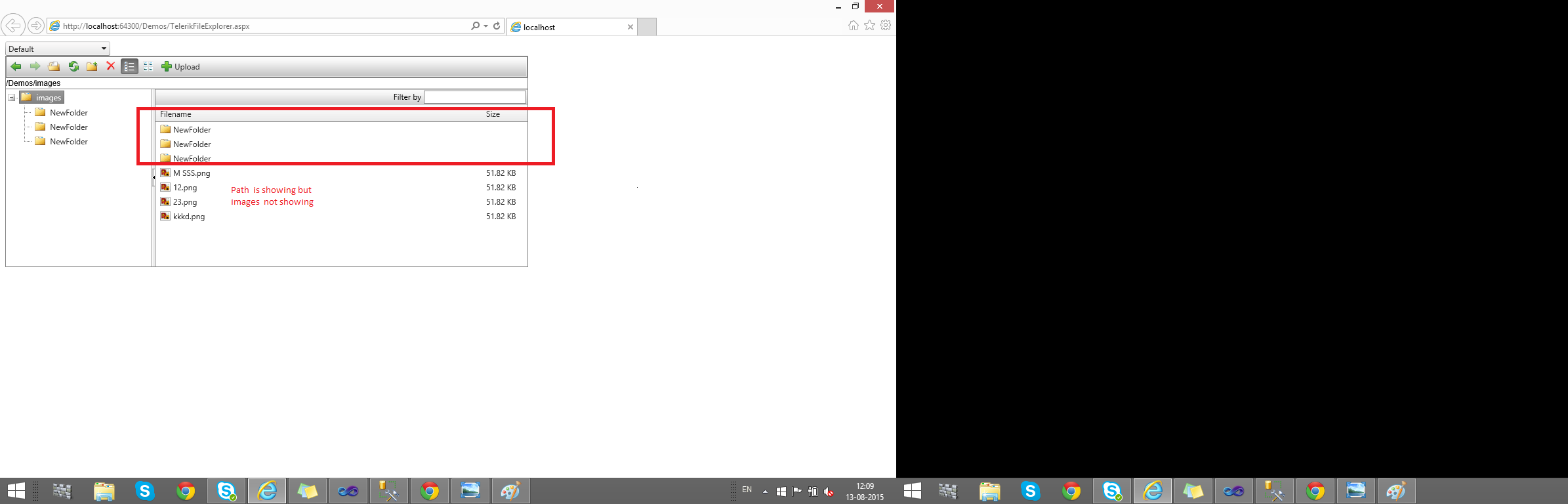This screenshot has height=504, width=1568.
Task: Select the second NewFolder row in file grid
Action: click(341, 144)
